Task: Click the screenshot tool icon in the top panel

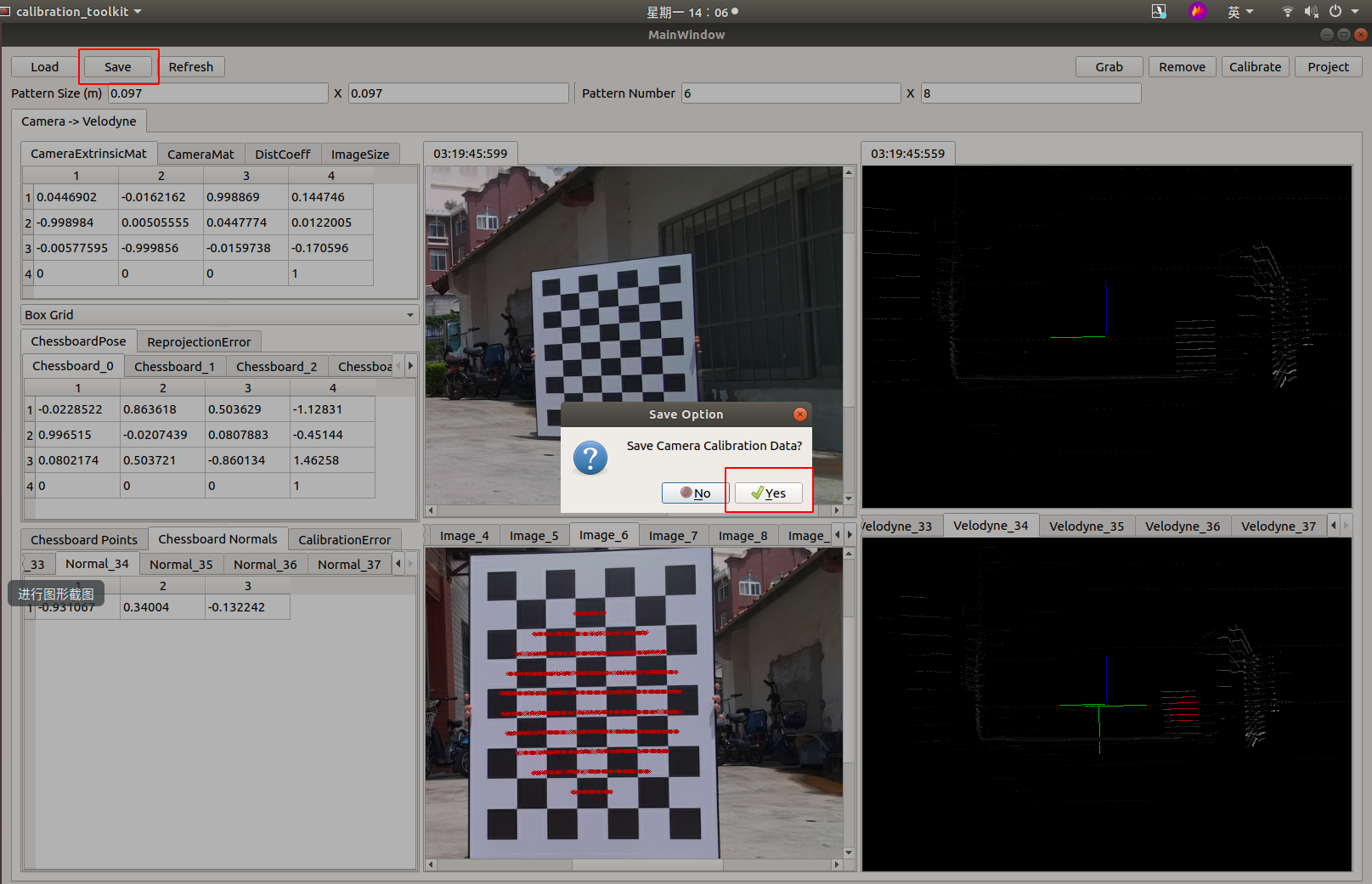Action: pyautogui.click(x=1159, y=12)
